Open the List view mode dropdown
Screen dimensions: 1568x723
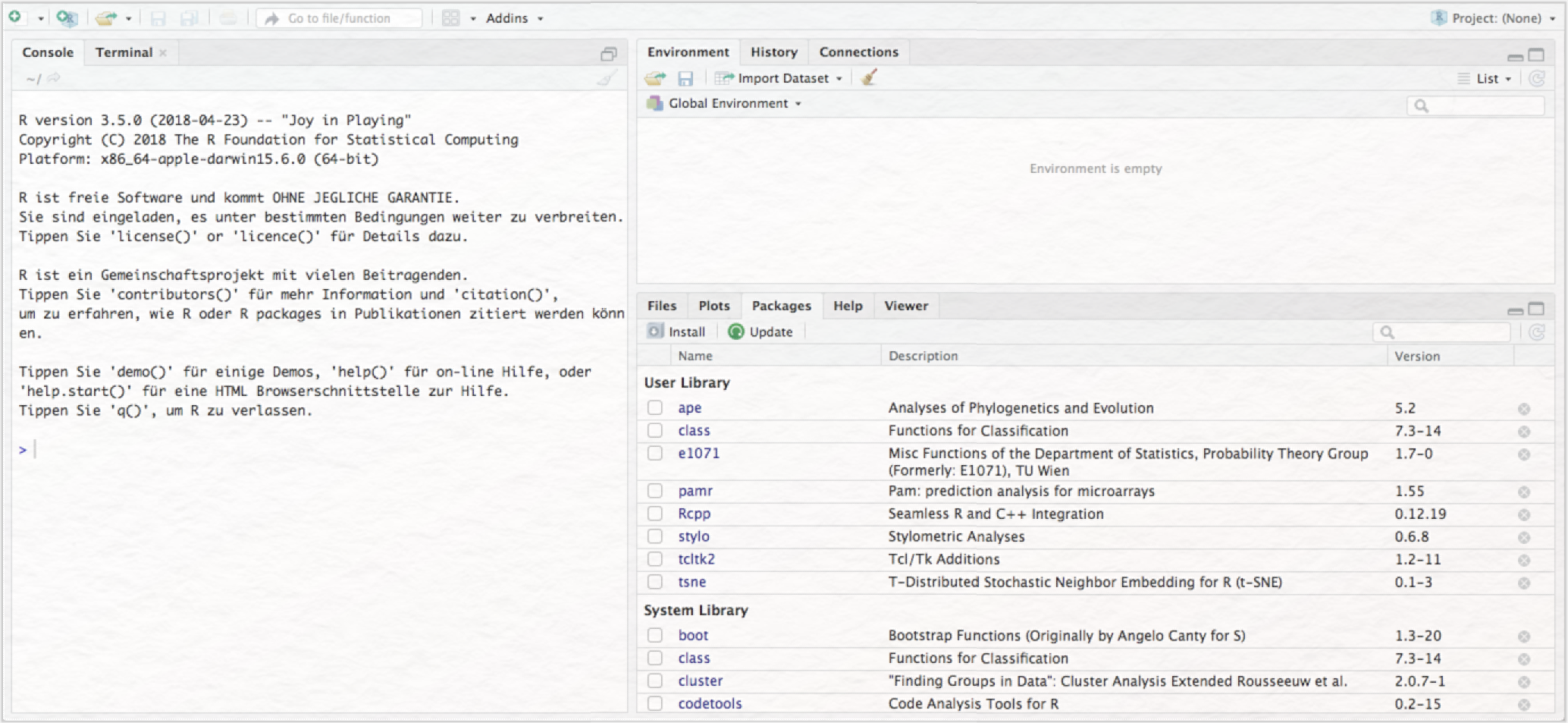[x=1485, y=78]
